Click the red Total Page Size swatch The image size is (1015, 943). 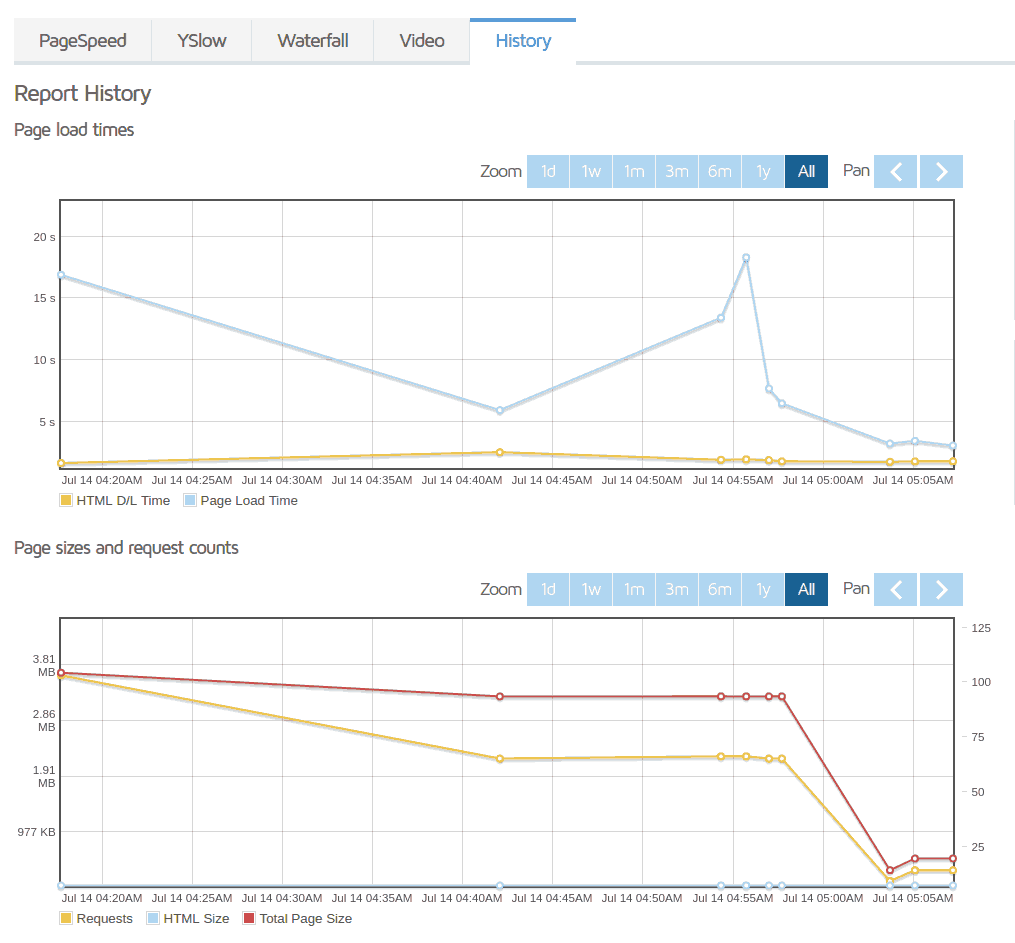click(x=249, y=918)
